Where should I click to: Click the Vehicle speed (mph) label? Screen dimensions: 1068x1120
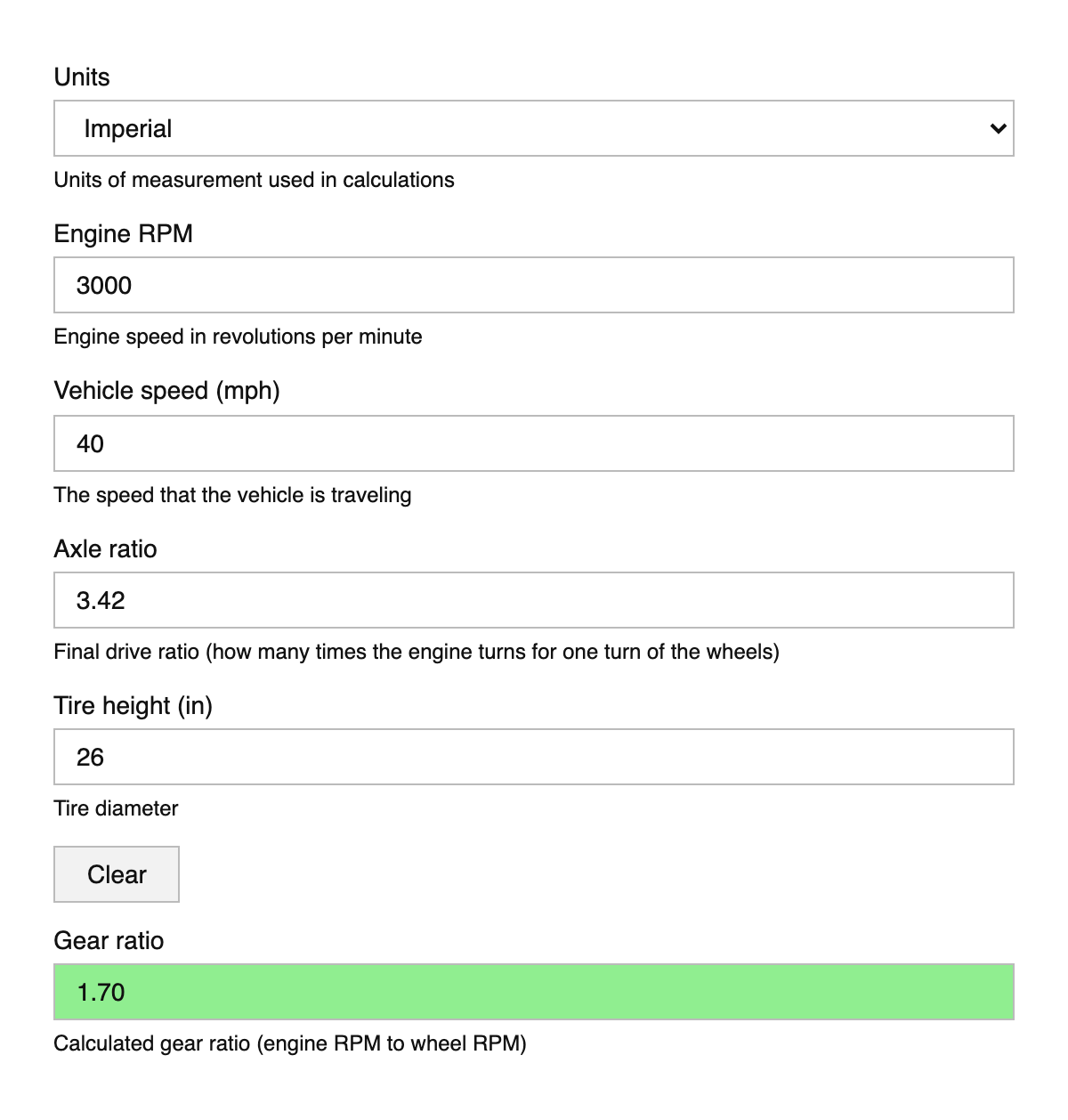pyautogui.click(x=166, y=391)
